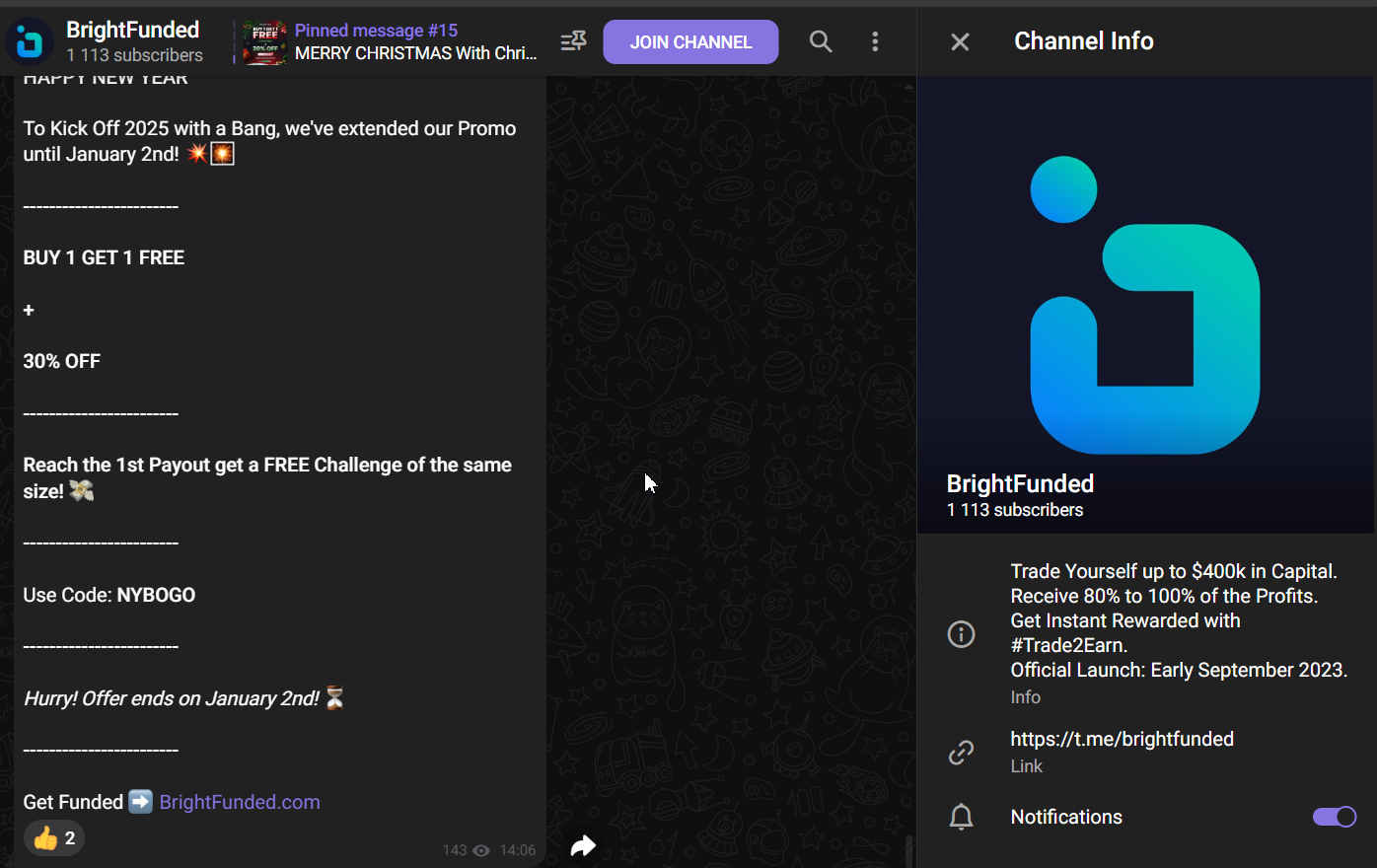Open the BrightFunded.com link

pos(240,802)
